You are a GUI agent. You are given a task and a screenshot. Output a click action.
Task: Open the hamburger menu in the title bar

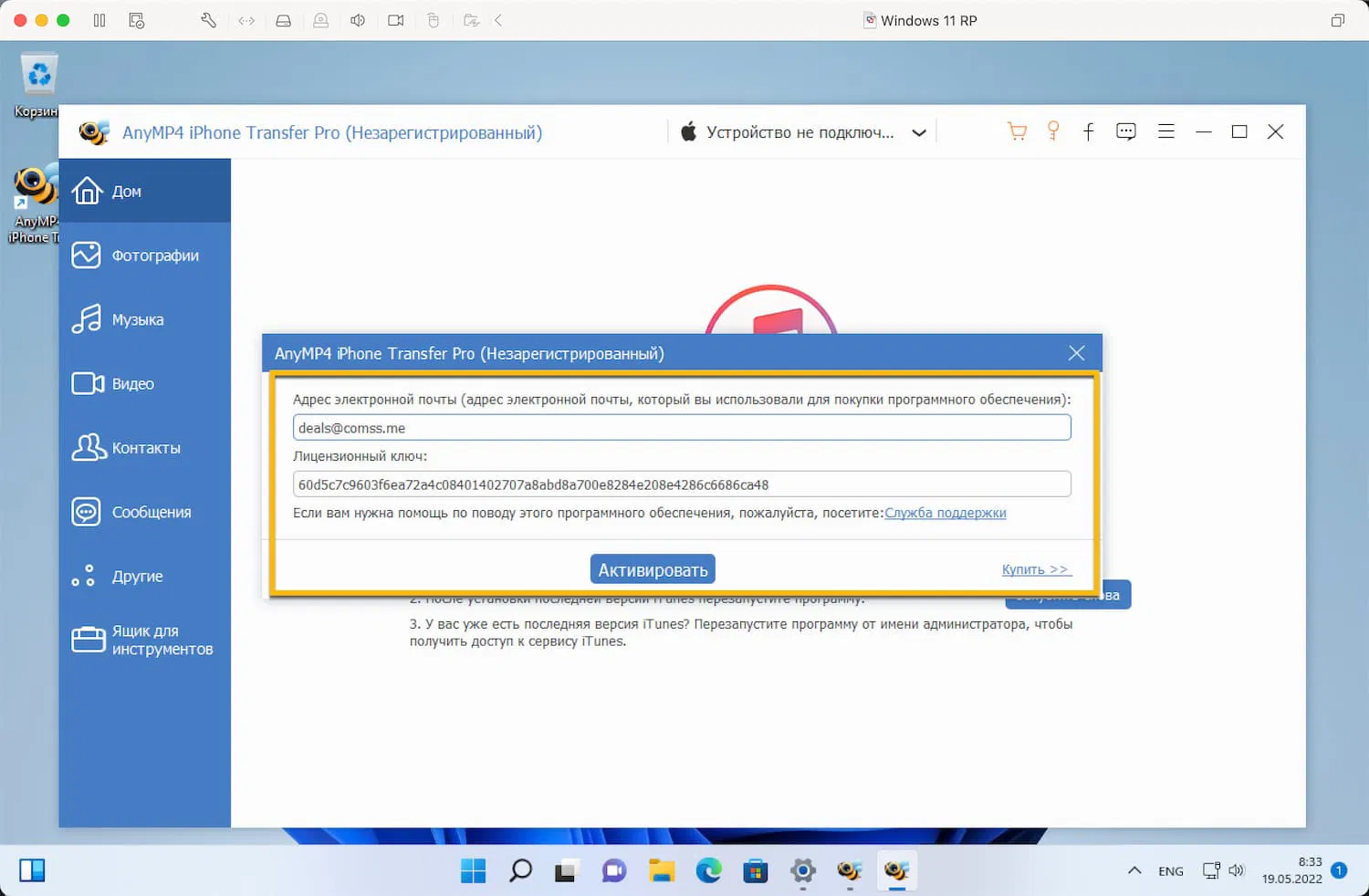(1165, 130)
